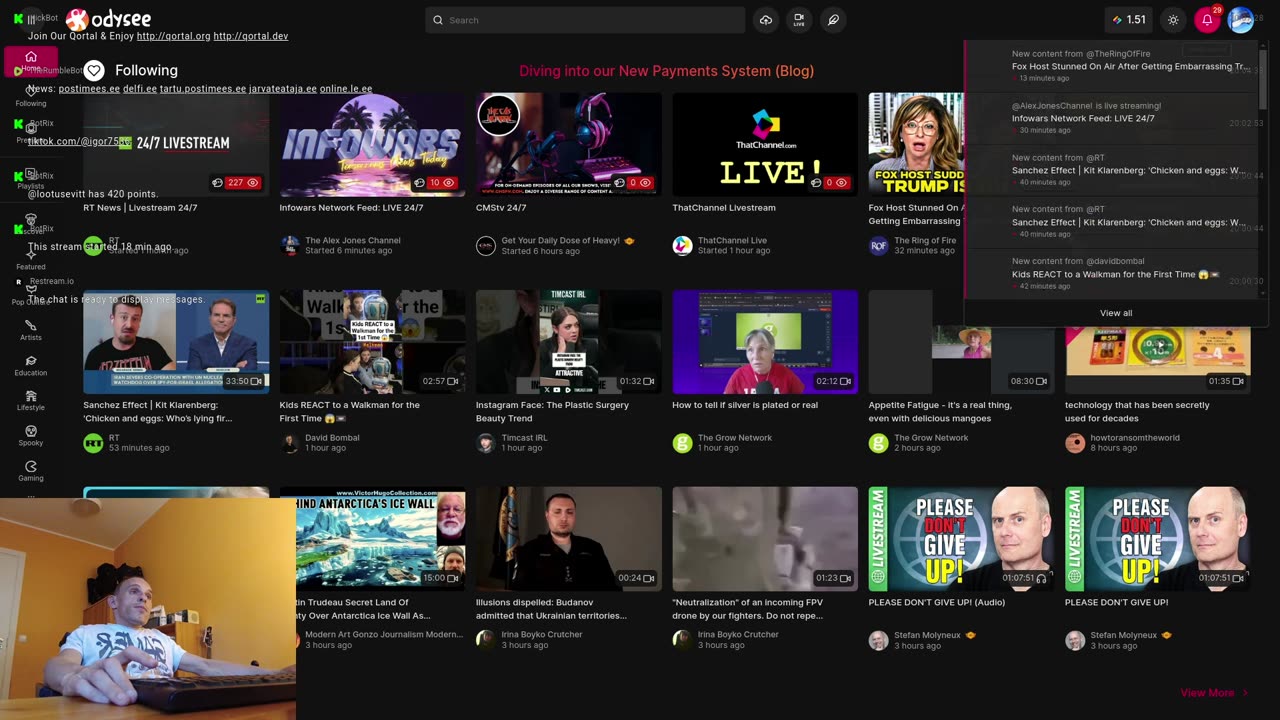Open Artists category in sidebar

31,330
